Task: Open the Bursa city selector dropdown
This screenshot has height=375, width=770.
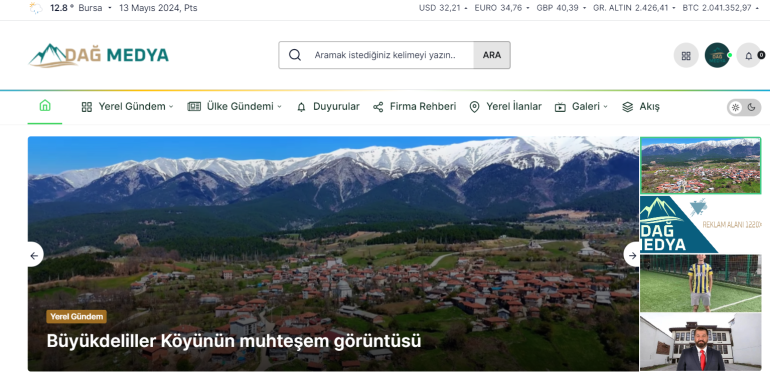Action: pos(95,8)
